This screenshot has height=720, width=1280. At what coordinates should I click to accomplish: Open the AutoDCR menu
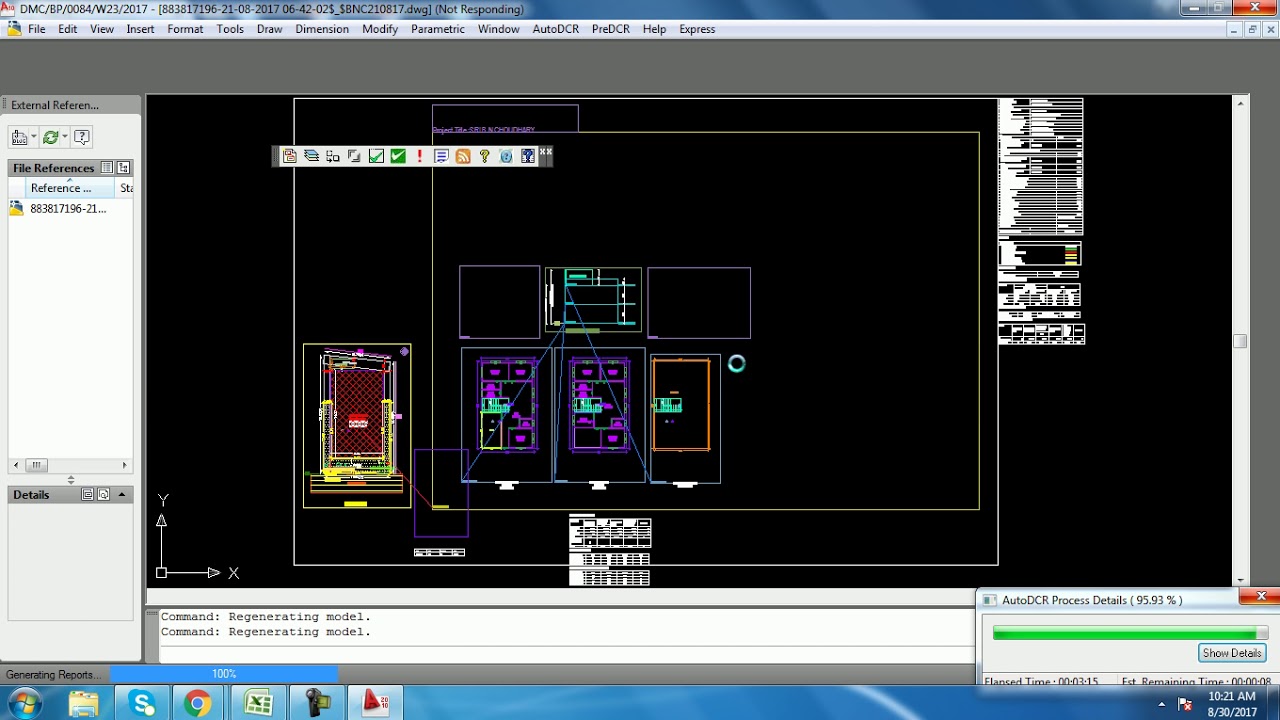555,29
